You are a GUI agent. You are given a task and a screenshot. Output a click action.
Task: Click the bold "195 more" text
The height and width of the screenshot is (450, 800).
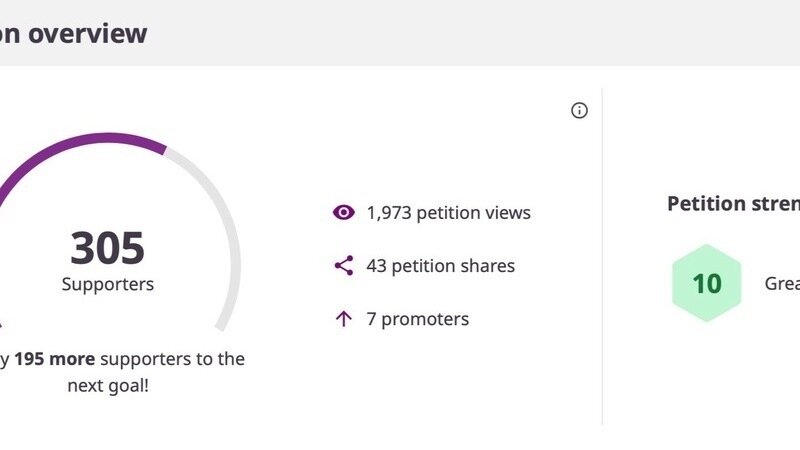[x=55, y=358]
